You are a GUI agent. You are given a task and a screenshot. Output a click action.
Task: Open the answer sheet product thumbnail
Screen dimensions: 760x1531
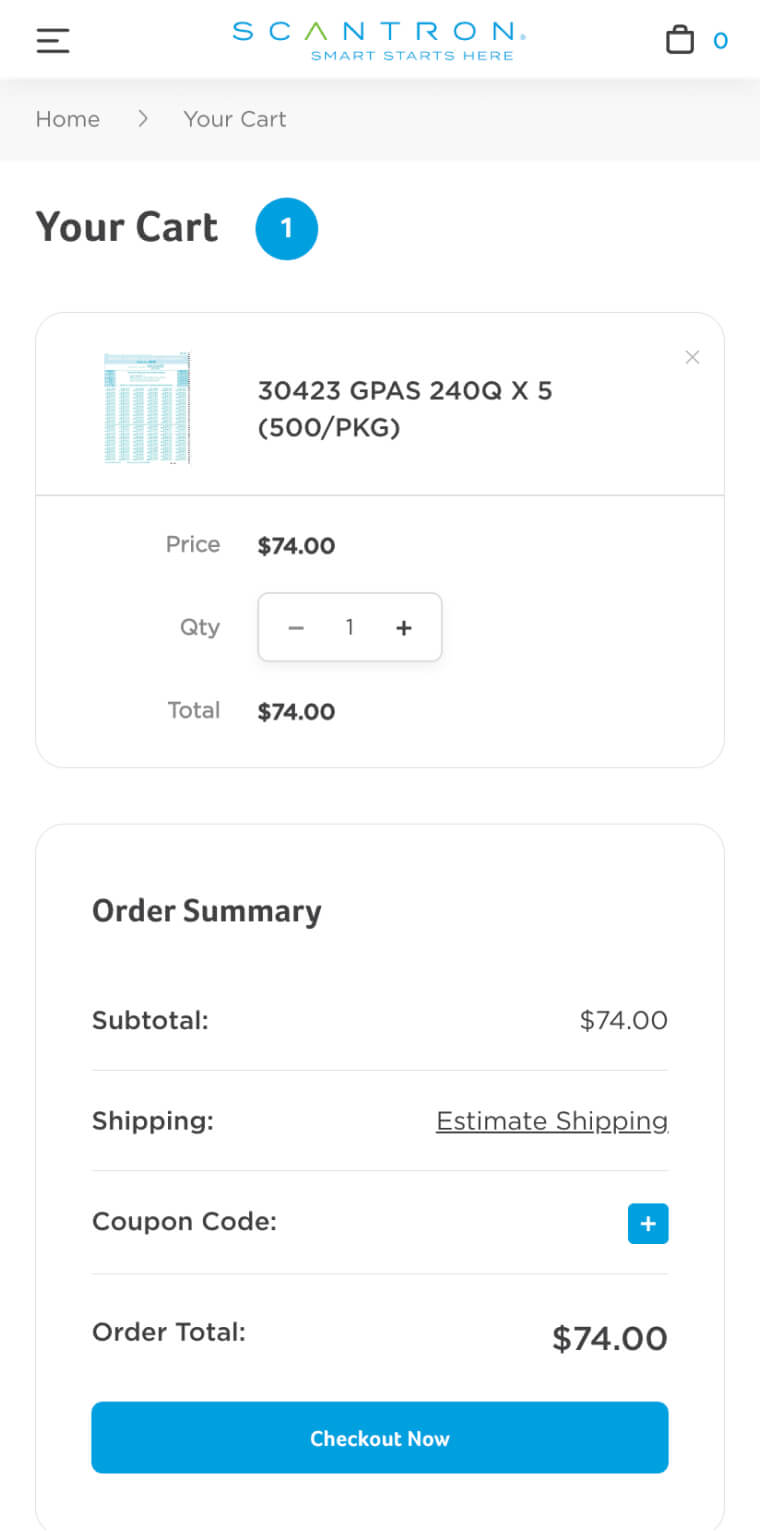coord(147,408)
